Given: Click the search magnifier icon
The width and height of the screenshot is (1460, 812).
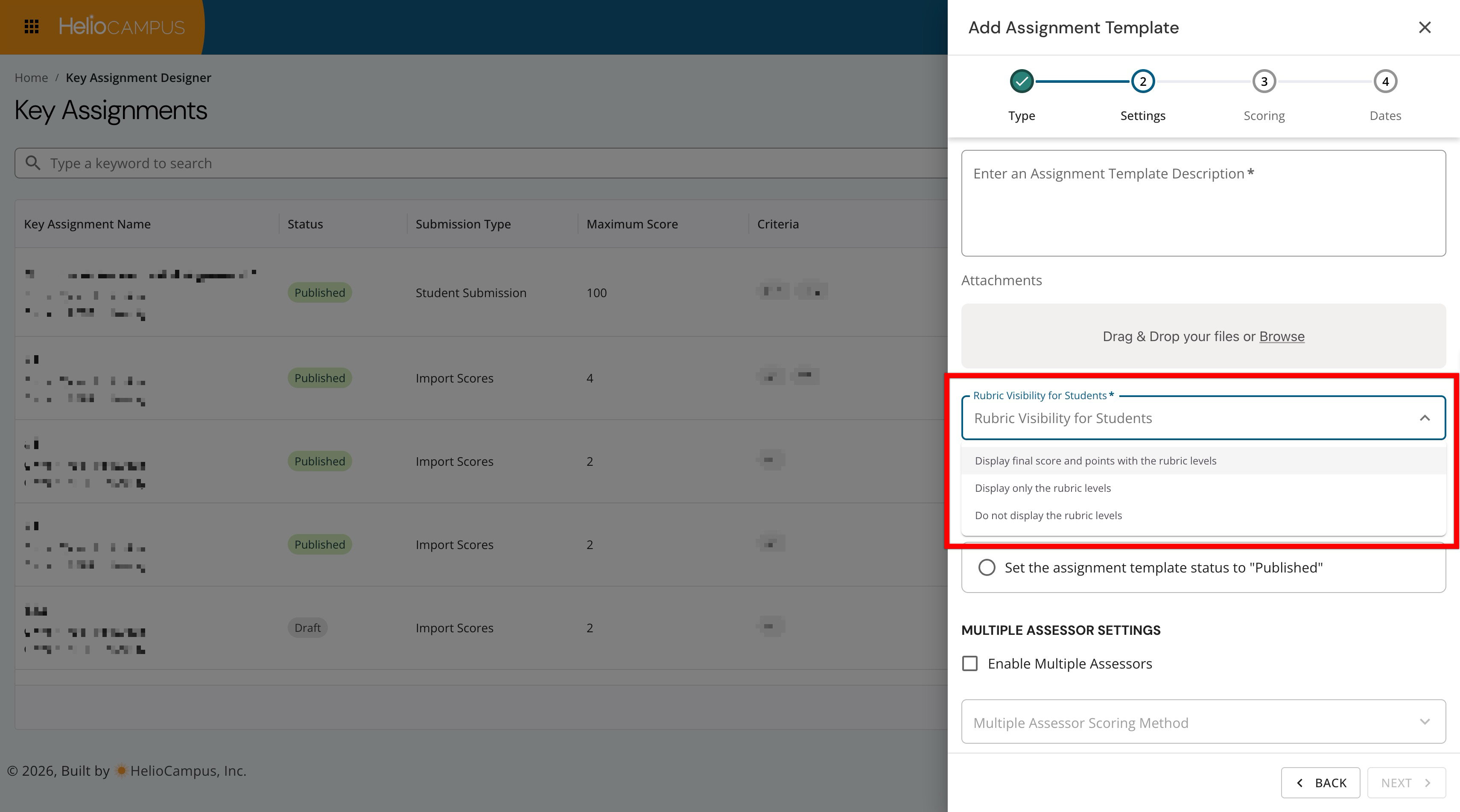Looking at the screenshot, I should [x=33, y=163].
